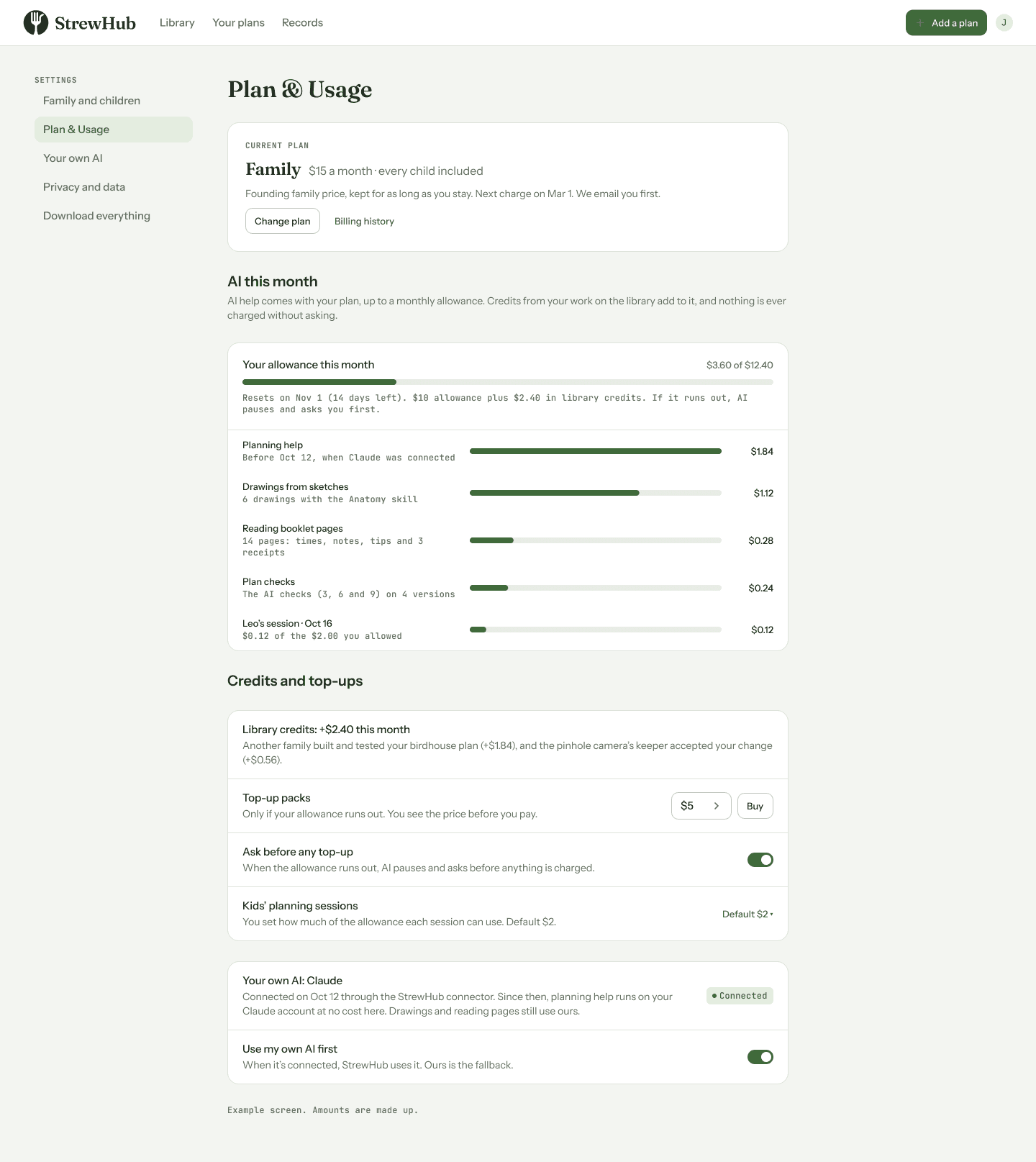This screenshot has width=1036, height=1162.
Task: Open Records in the top navigation
Action: [302, 23]
